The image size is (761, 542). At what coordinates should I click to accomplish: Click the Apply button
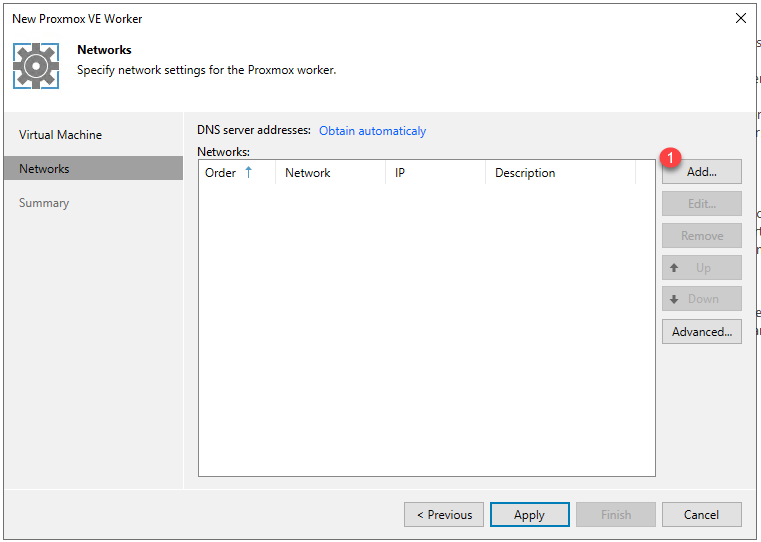point(529,514)
